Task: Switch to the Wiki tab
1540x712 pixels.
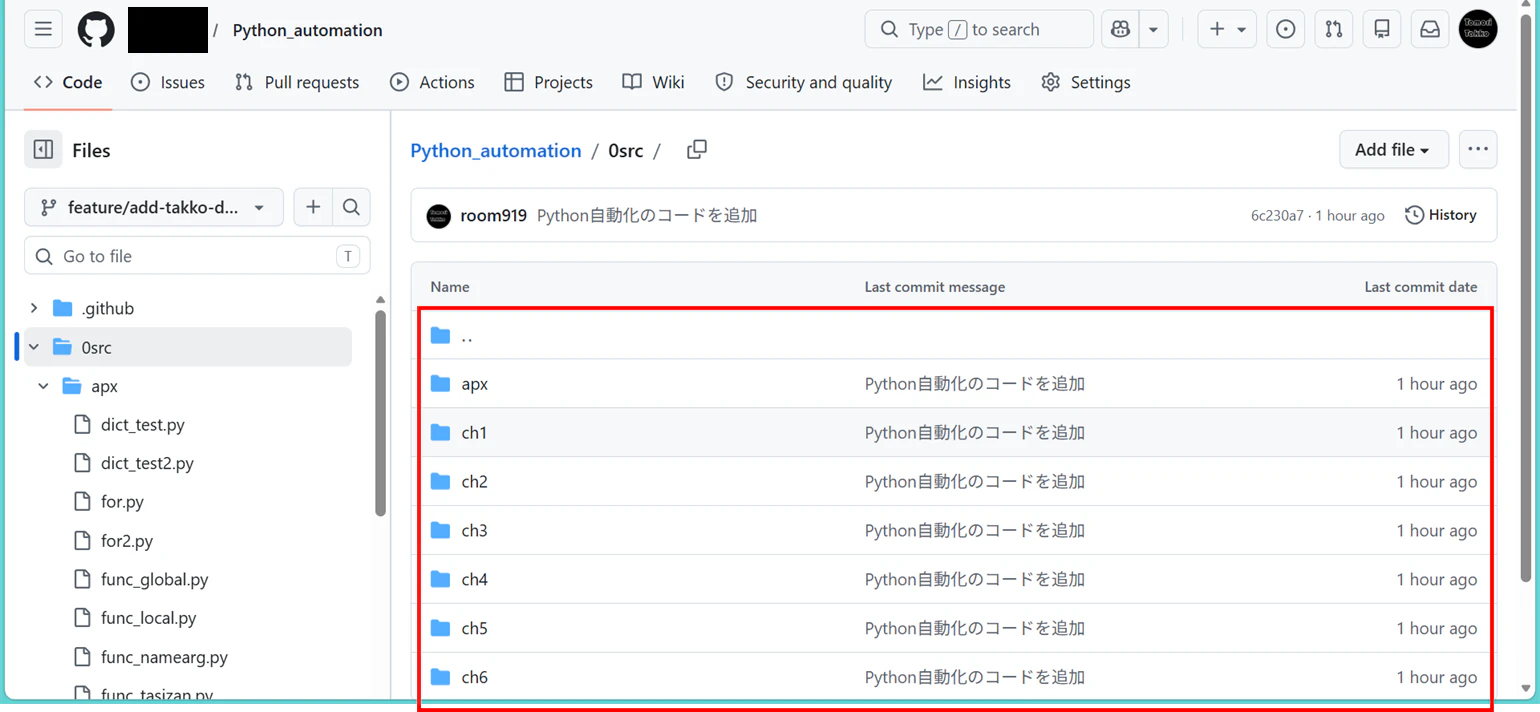Action: tap(653, 82)
